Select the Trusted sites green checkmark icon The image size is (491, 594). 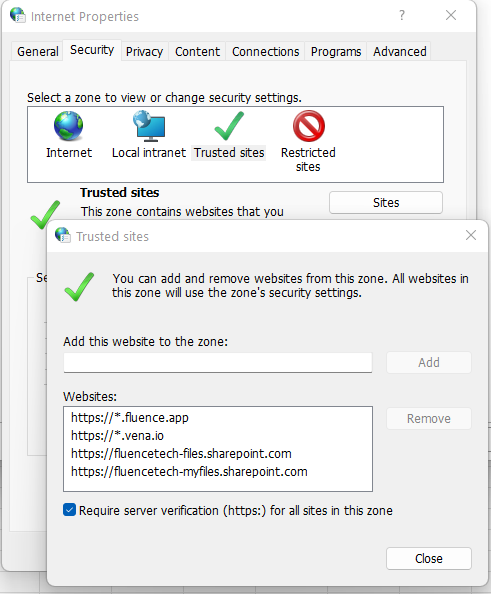coord(229,126)
